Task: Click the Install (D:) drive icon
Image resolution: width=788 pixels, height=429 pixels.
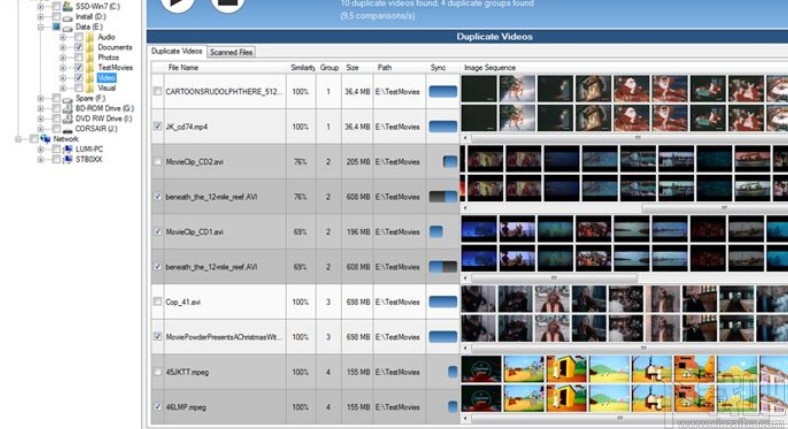Action: tap(67, 18)
